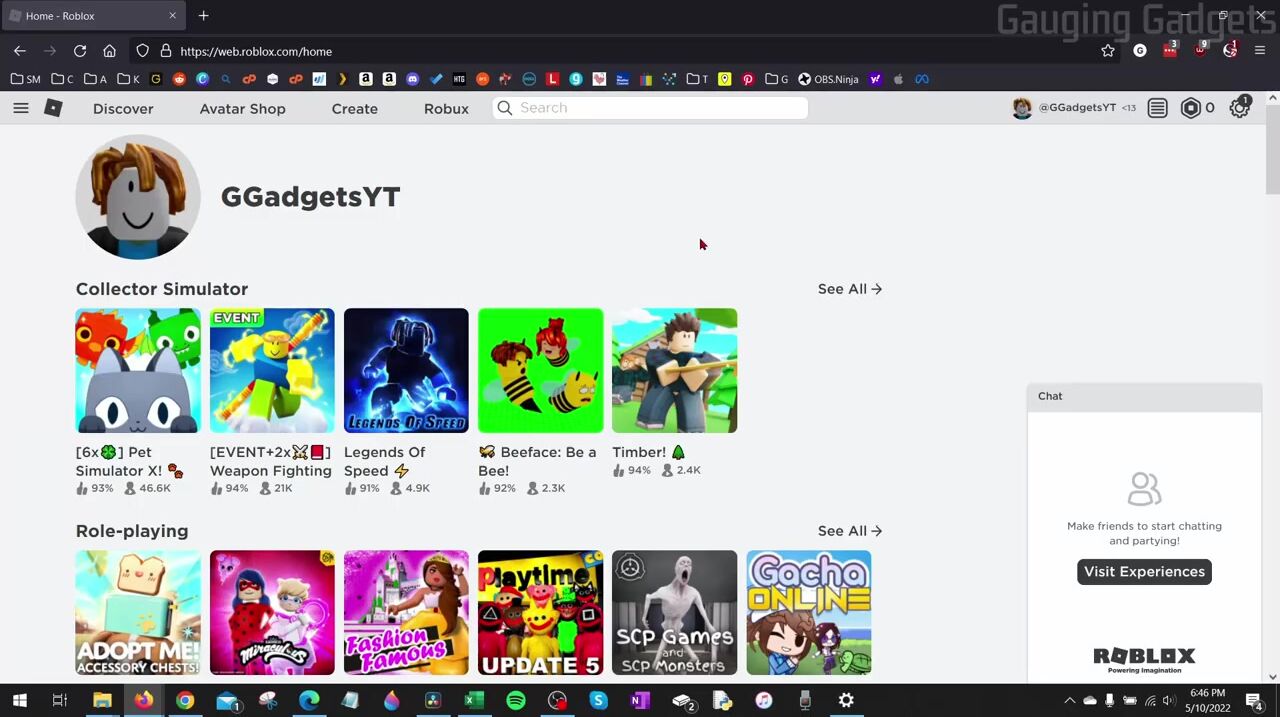Collapse the Chat panel header
Image resolution: width=1280 pixels, height=717 pixels.
pyautogui.click(x=1144, y=396)
